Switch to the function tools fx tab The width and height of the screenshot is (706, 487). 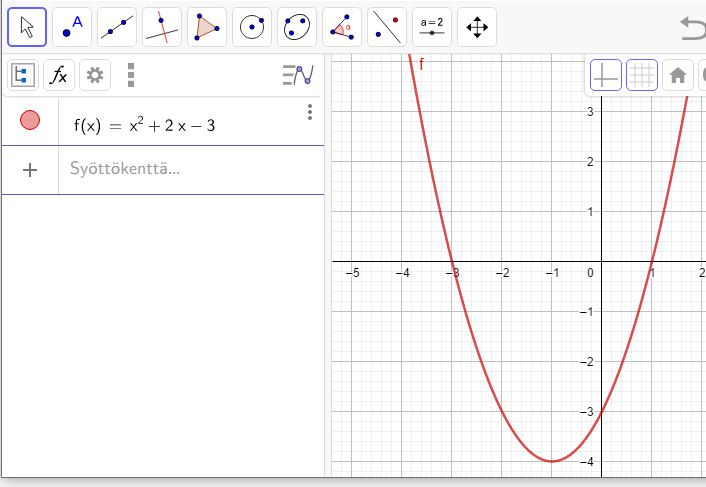(58, 75)
